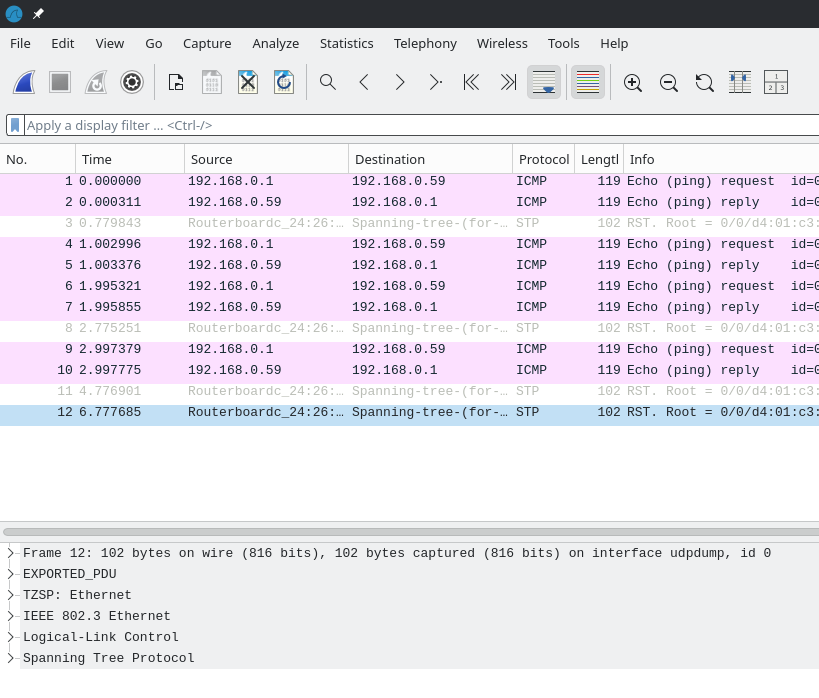Reload the capture file
This screenshot has width=819, height=698.
tap(284, 82)
